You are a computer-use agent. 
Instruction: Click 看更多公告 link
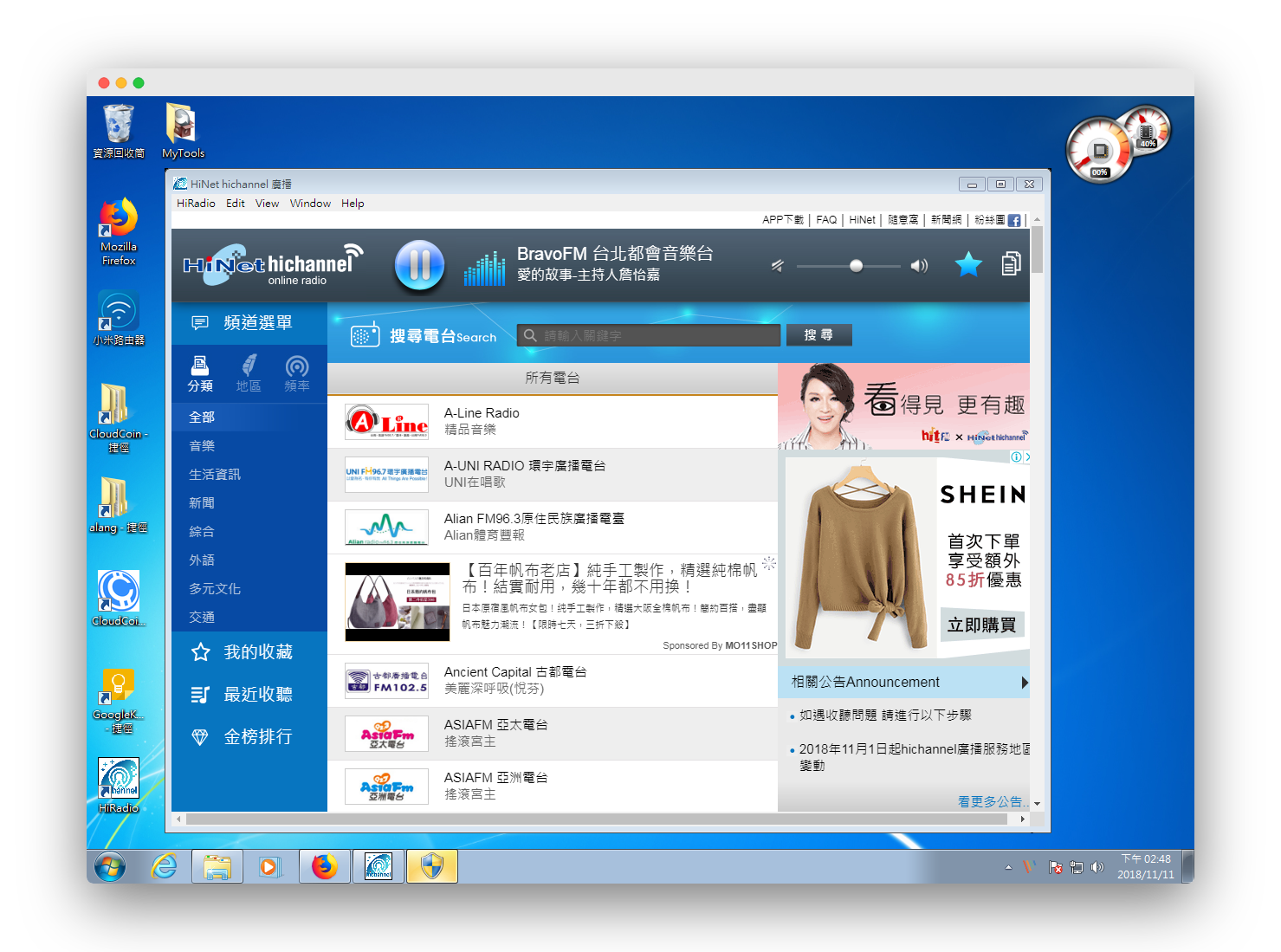pos(992,802)
